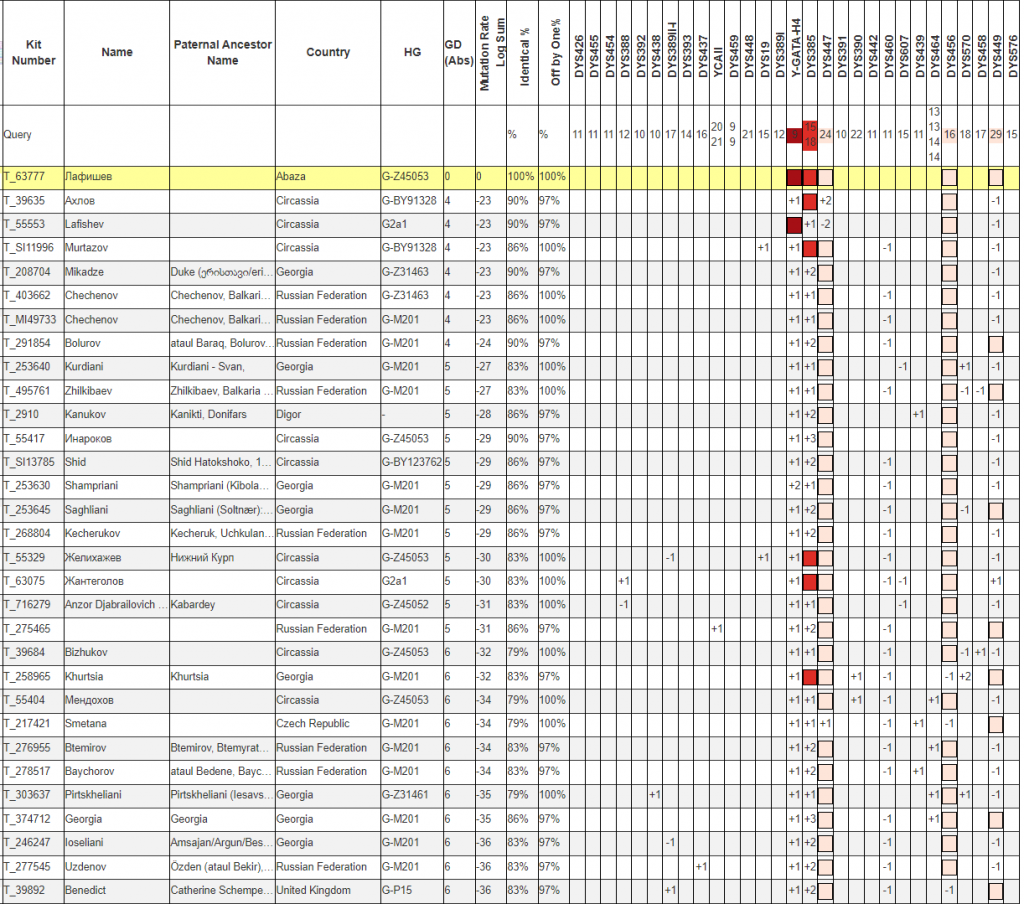Open kit T_63777 in highlighted row

pyautogui.click(x=24, y=177)
